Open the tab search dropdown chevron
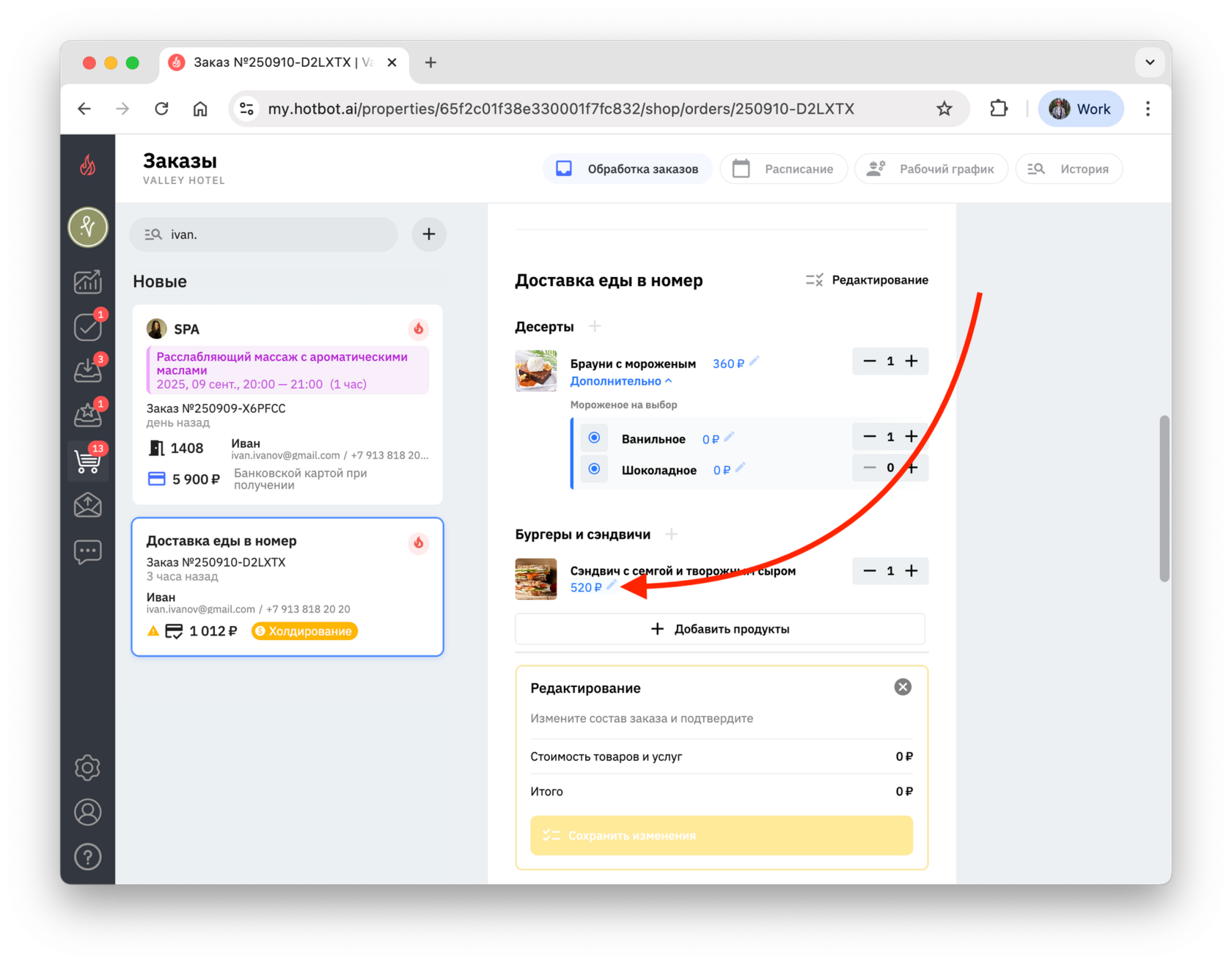The image size is (1232, 964). click(x=1150, y=62)
